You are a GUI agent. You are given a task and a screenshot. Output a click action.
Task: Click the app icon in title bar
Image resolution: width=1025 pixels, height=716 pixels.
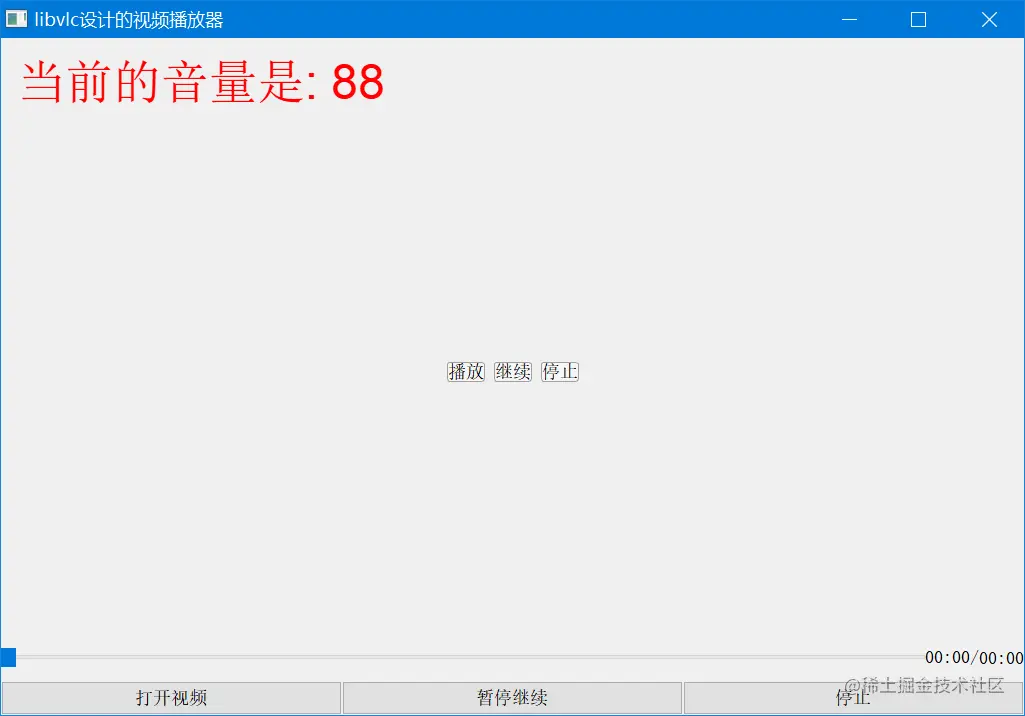tap(16, 19)
